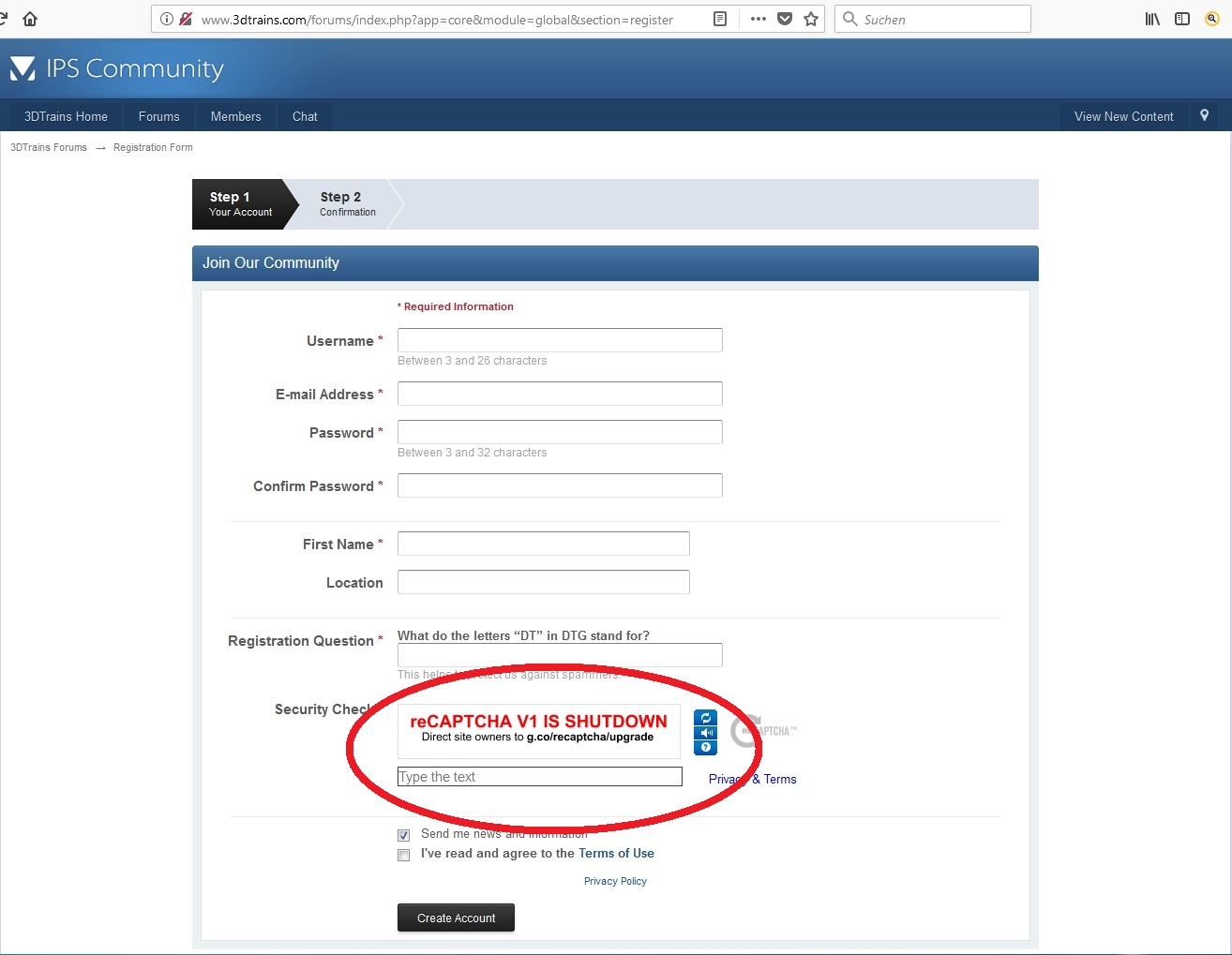Go to Forums navigation tab

[158, 116]
